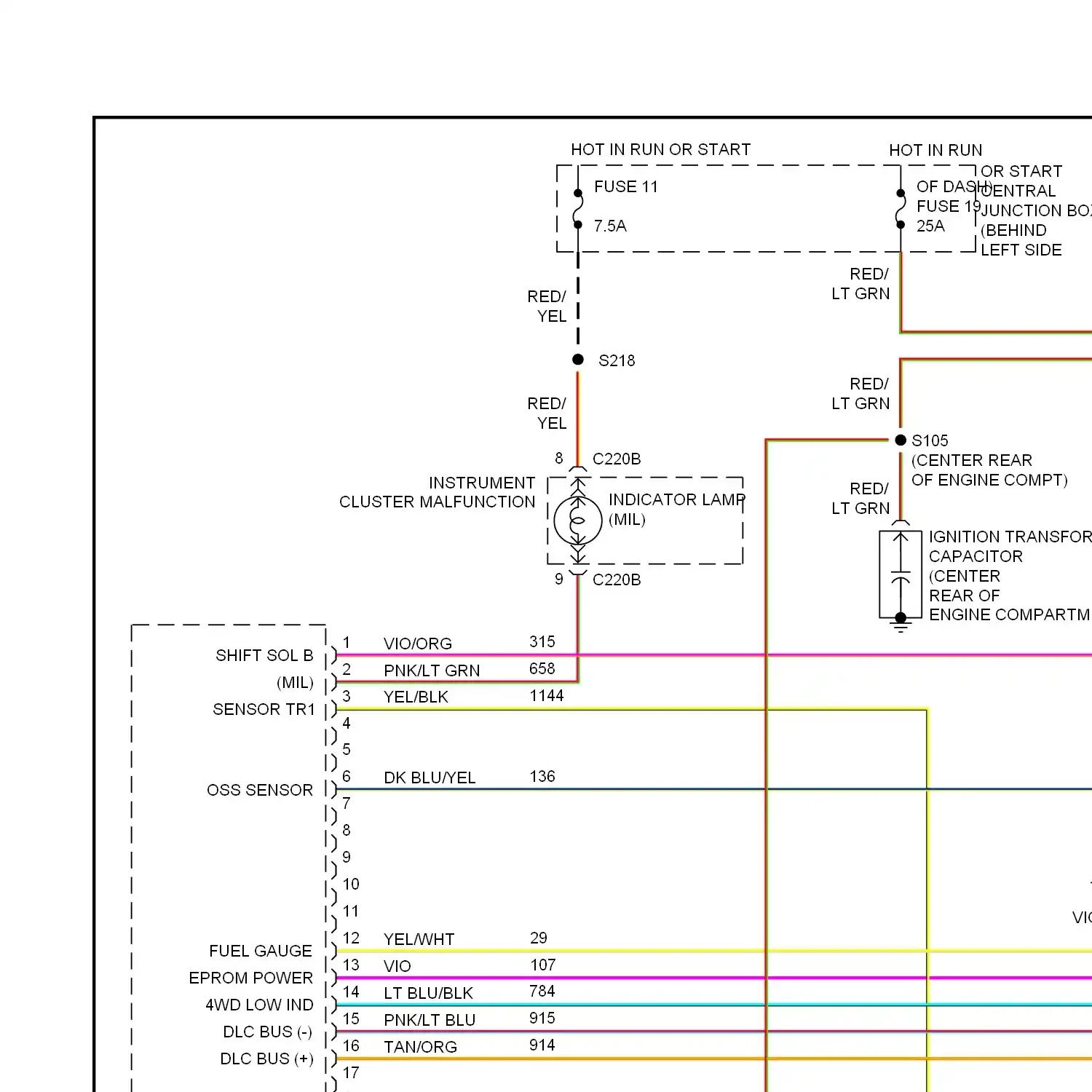1092x1092 pixels.
Task: Click the YEL/WHT wire label
Action: 419,940
